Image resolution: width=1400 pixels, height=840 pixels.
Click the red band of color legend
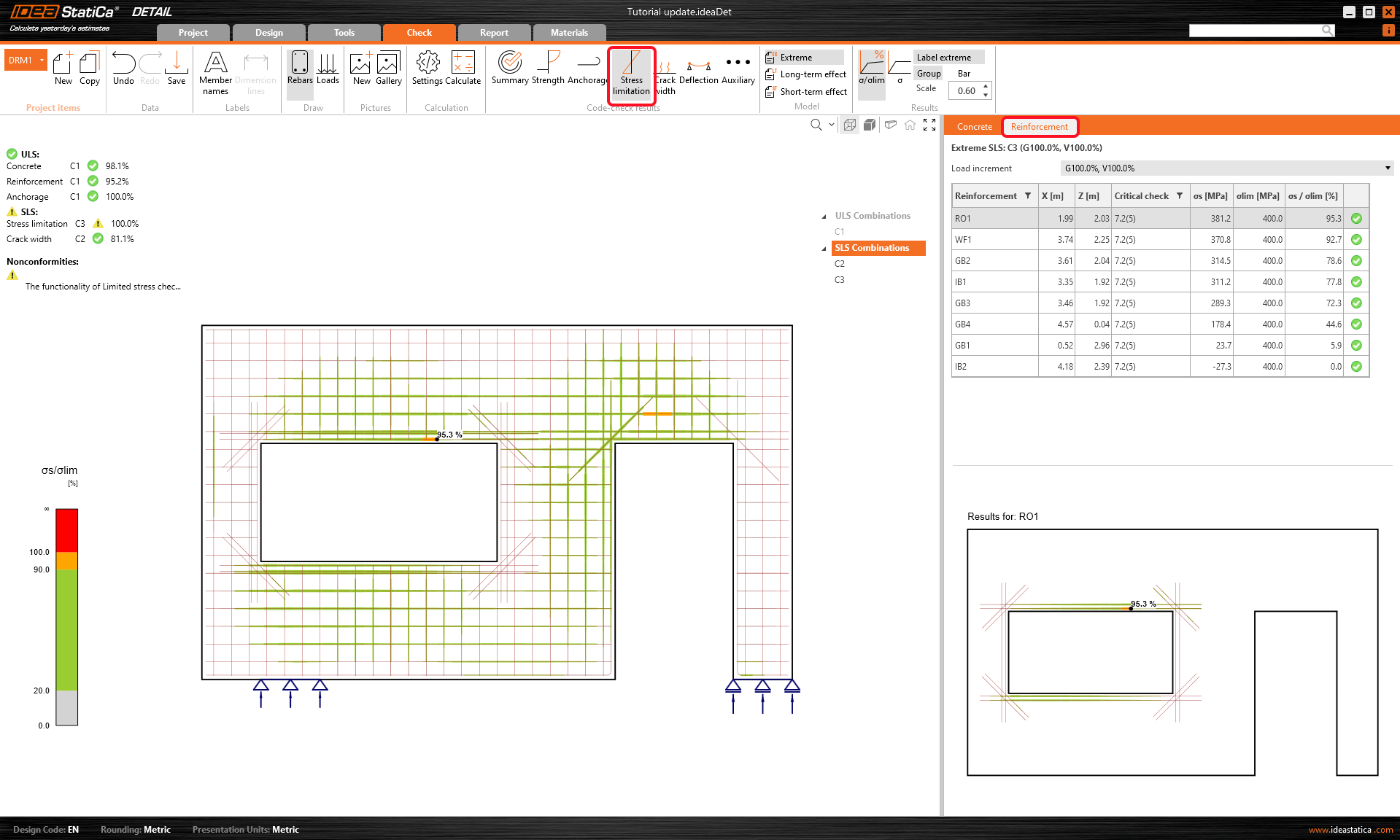66,529
